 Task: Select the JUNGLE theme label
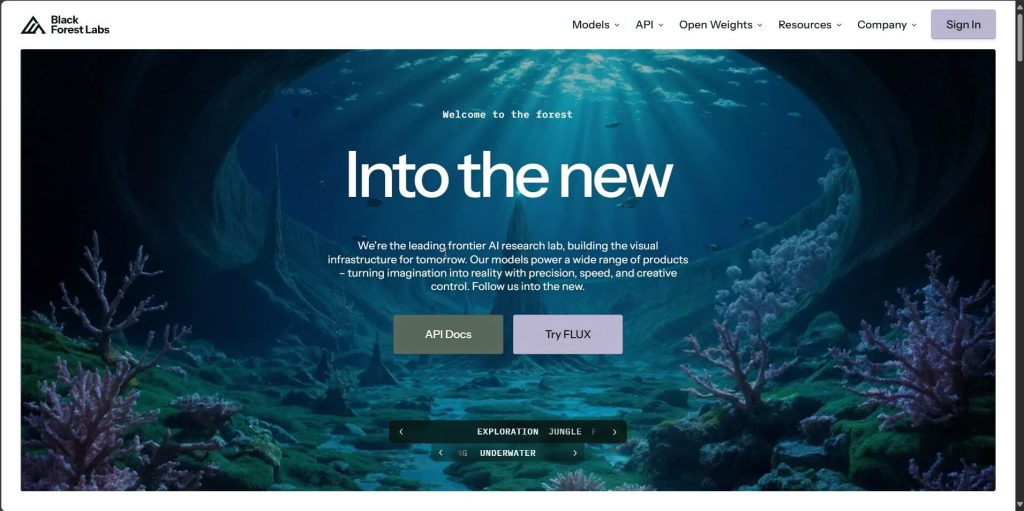[565, 432]
